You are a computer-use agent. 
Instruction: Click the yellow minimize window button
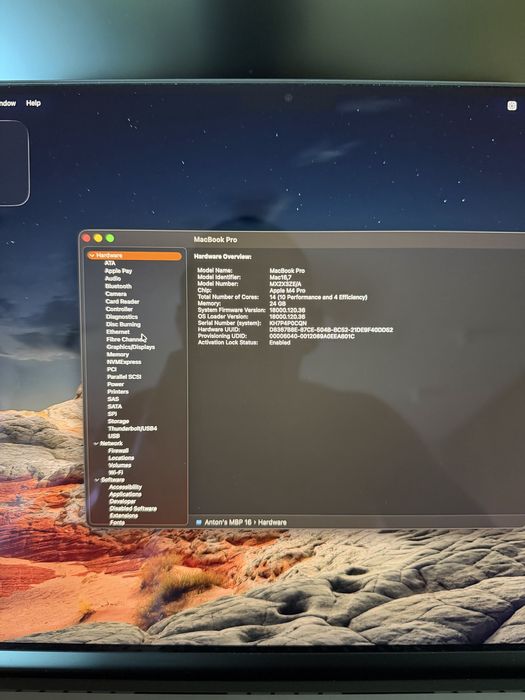(x=98, y=238)
